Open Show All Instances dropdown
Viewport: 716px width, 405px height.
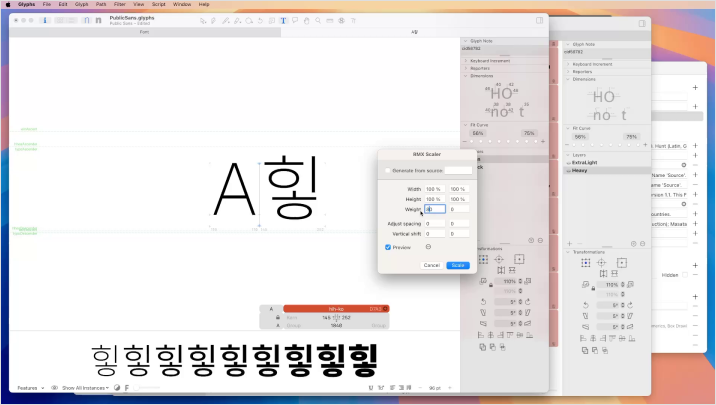tap(85, 388)
